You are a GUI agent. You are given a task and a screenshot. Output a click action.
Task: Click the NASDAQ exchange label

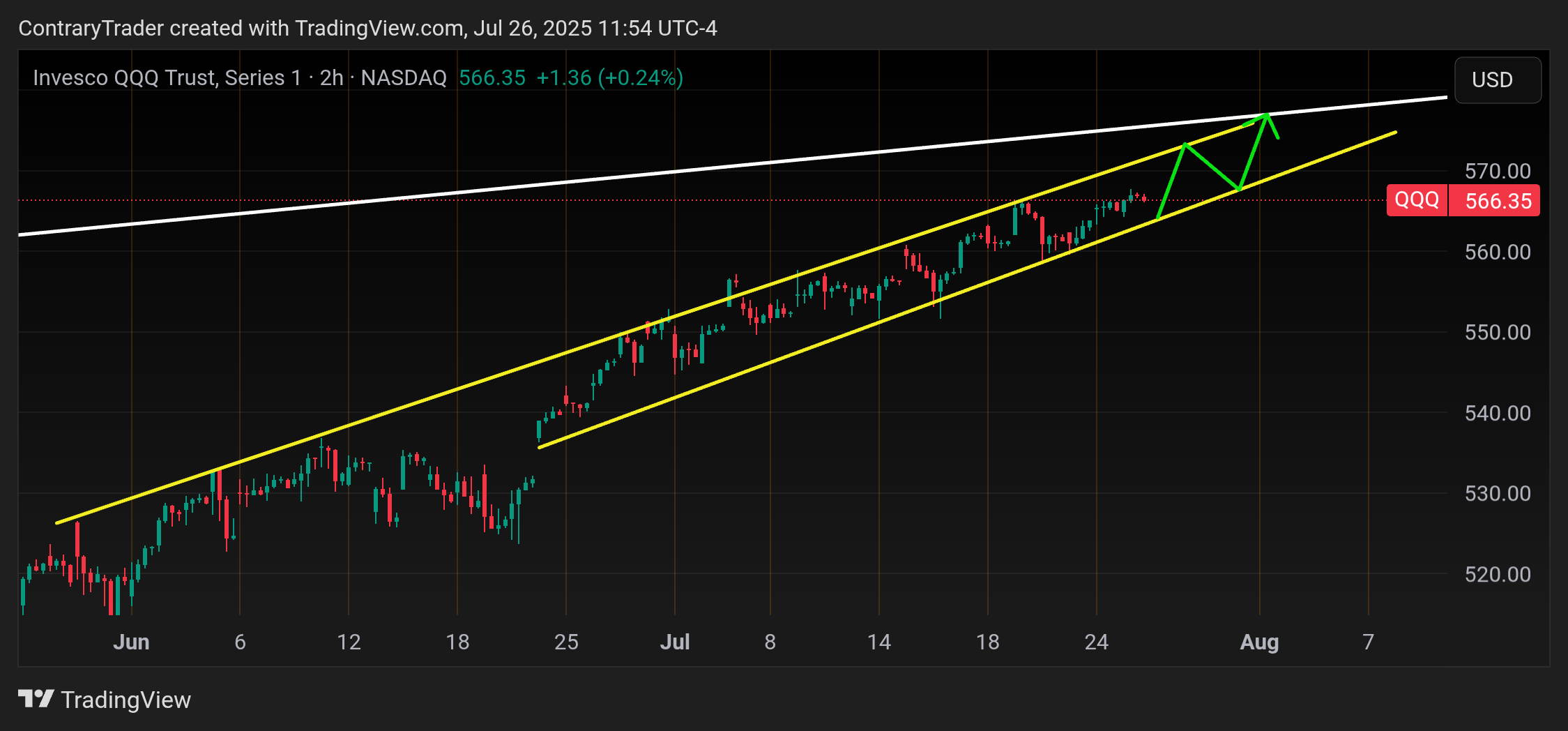(x=404, y=77)
